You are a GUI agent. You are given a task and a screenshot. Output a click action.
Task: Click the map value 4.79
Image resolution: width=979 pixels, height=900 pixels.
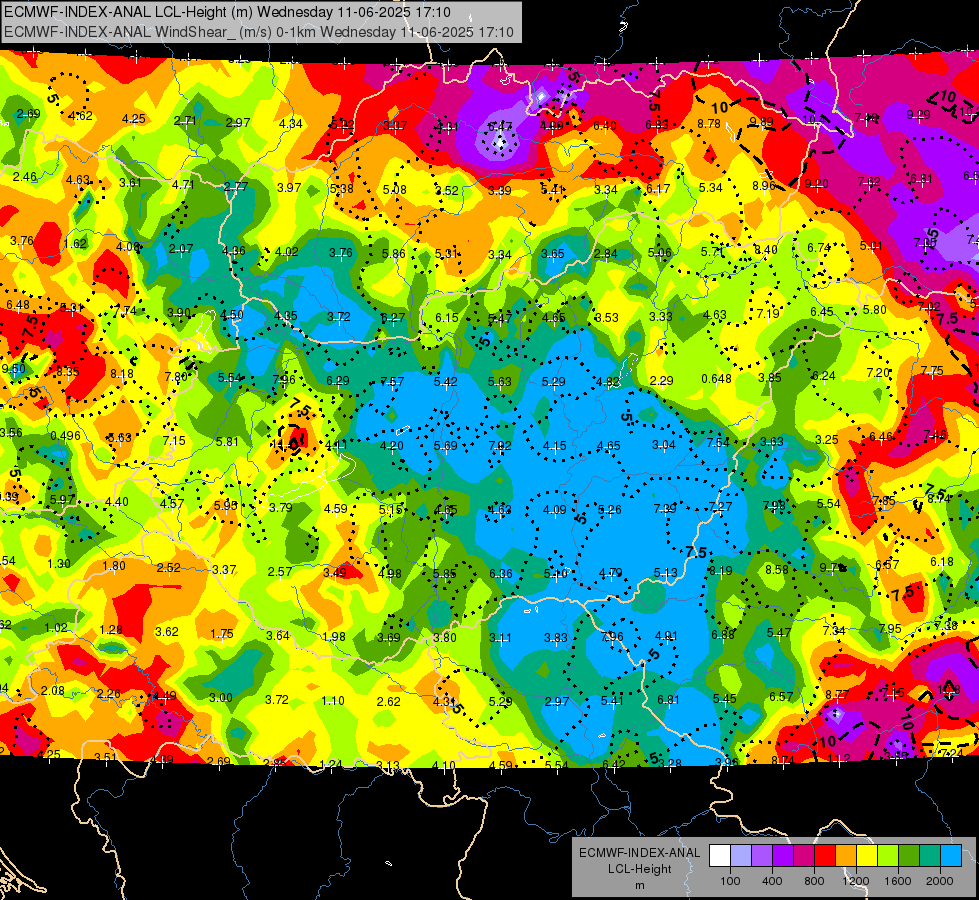(611, 573)
